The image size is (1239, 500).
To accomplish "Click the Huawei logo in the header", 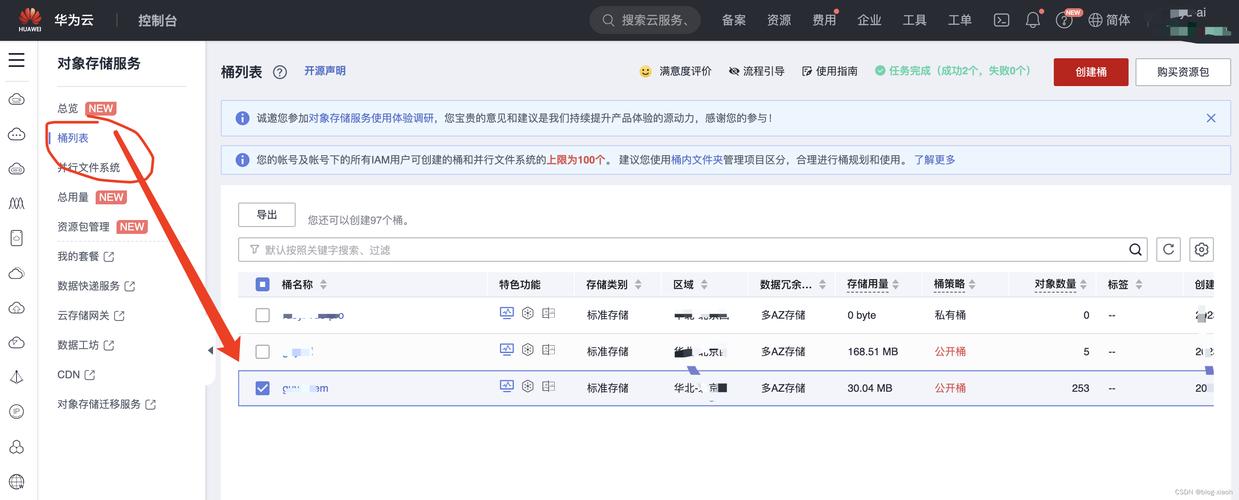I will (29, 20).
